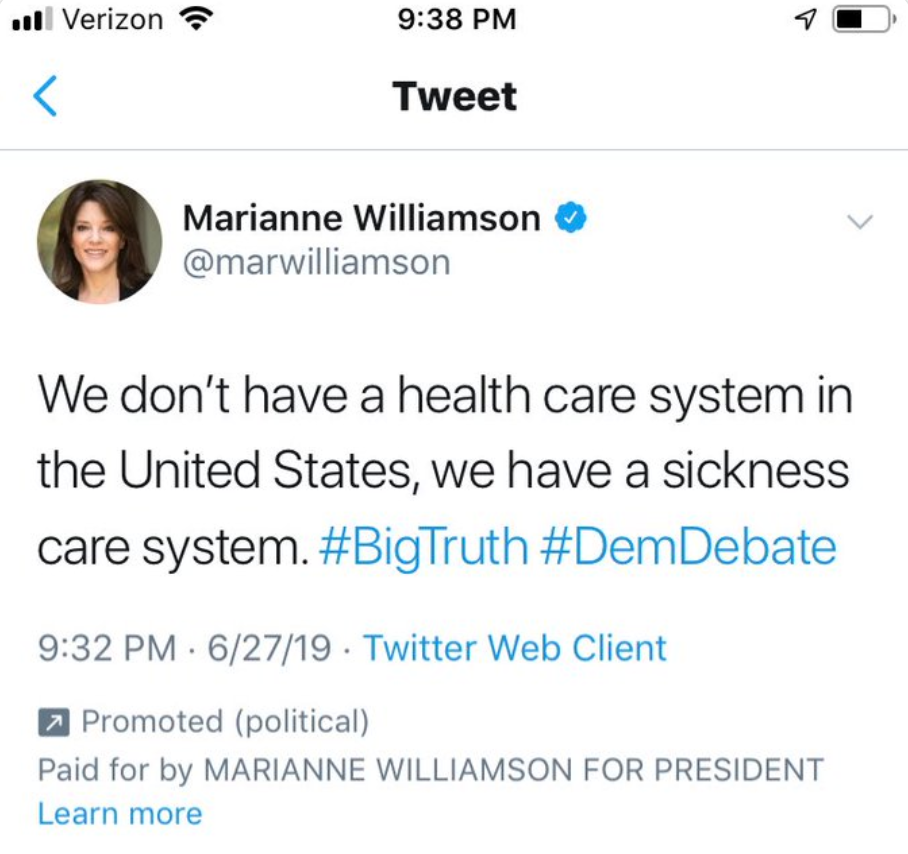
Task: Tap the 9:38 PM status bar clock
Action: pyautogui.click(x=455, y=19)
